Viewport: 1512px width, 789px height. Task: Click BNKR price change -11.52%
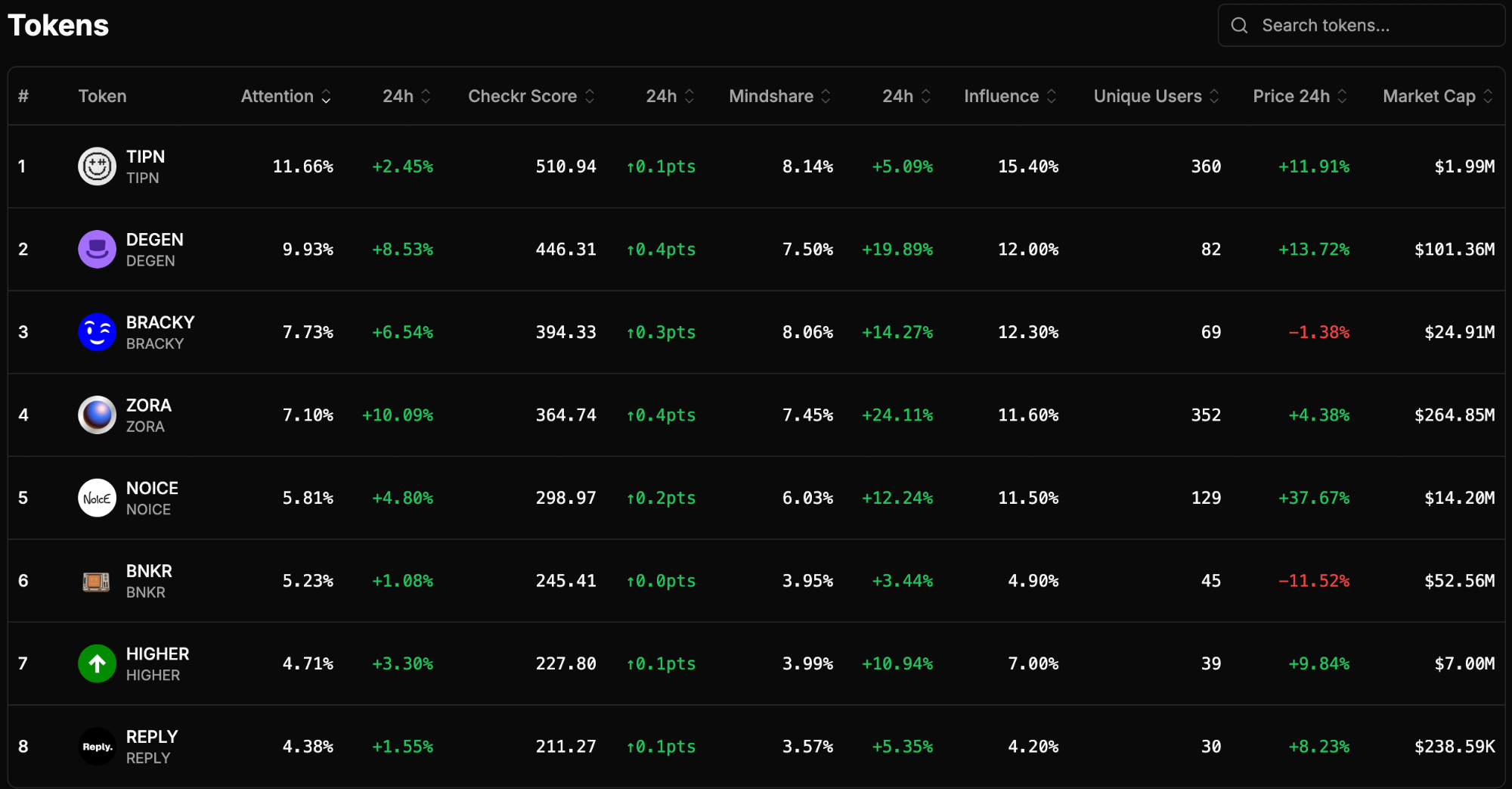(1314, 581)
